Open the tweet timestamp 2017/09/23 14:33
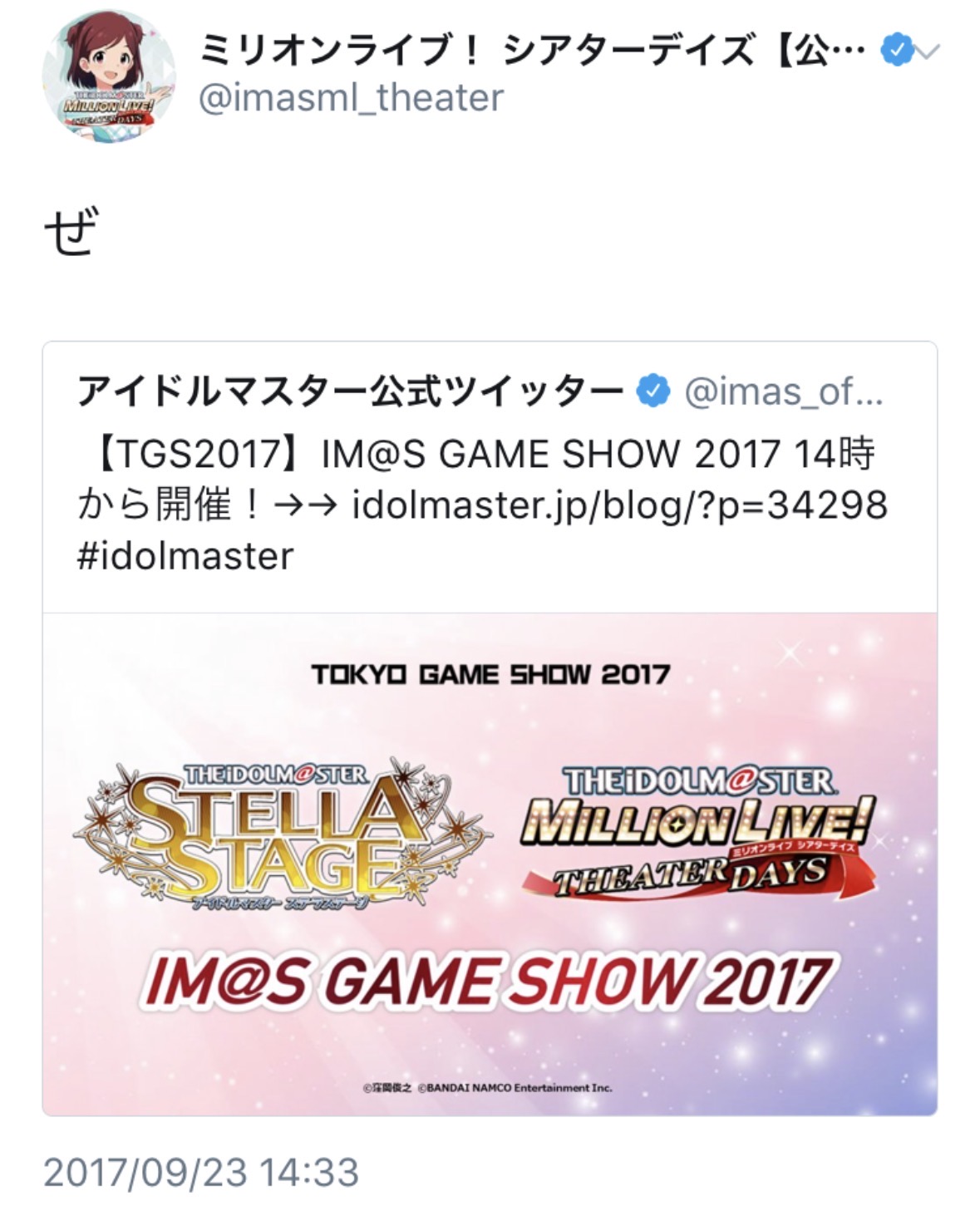Viewport: 980px width, 1206px height. click(x=201, y=1172)
